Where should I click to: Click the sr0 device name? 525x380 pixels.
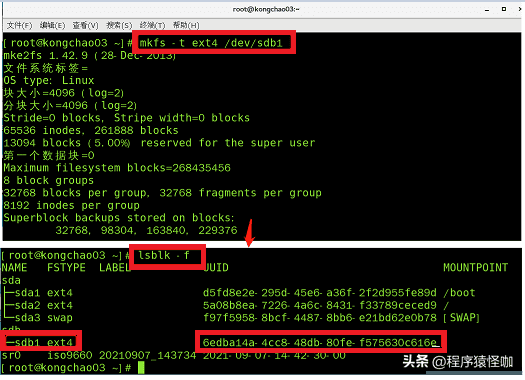[x=11, y=355]
